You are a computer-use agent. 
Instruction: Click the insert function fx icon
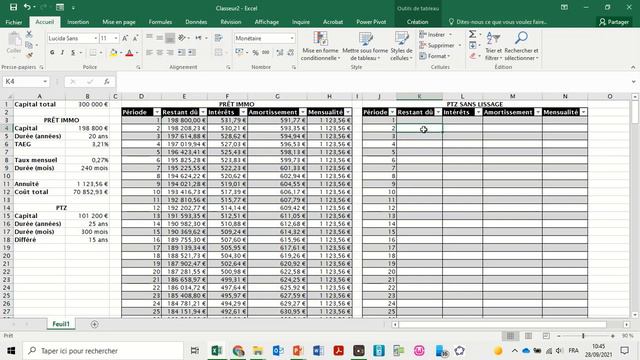pos(107,82)
